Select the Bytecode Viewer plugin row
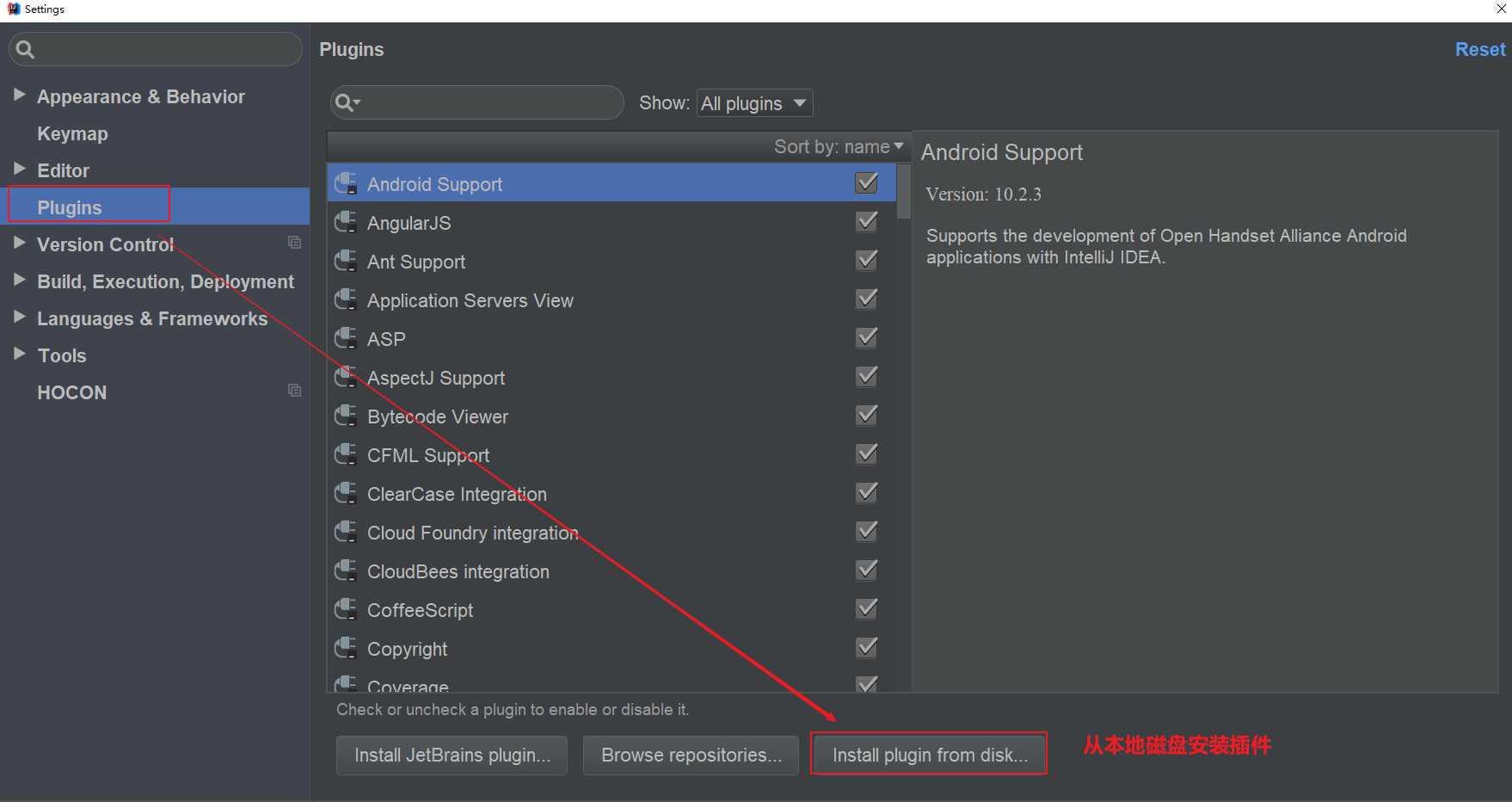 612,416
